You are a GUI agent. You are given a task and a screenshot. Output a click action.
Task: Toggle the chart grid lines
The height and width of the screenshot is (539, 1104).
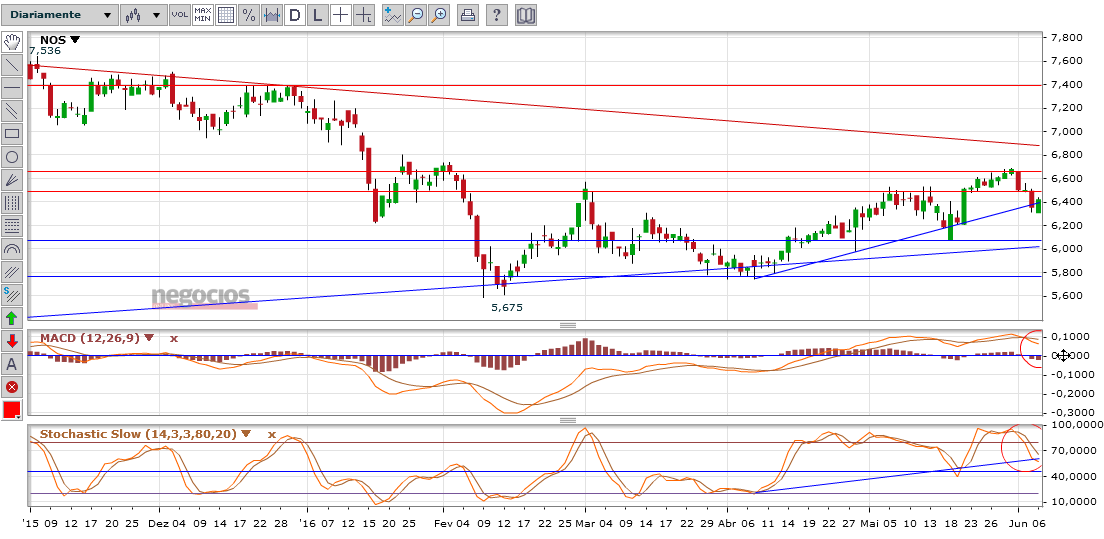click(x=226, y=15)
